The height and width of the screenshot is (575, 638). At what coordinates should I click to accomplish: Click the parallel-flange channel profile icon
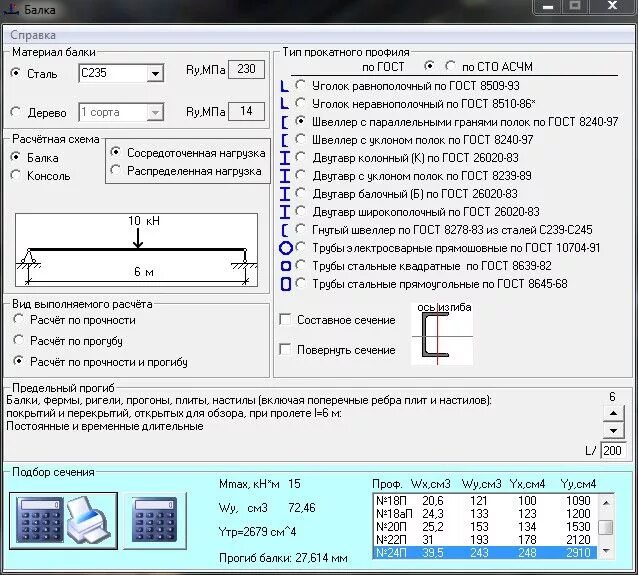285,122
